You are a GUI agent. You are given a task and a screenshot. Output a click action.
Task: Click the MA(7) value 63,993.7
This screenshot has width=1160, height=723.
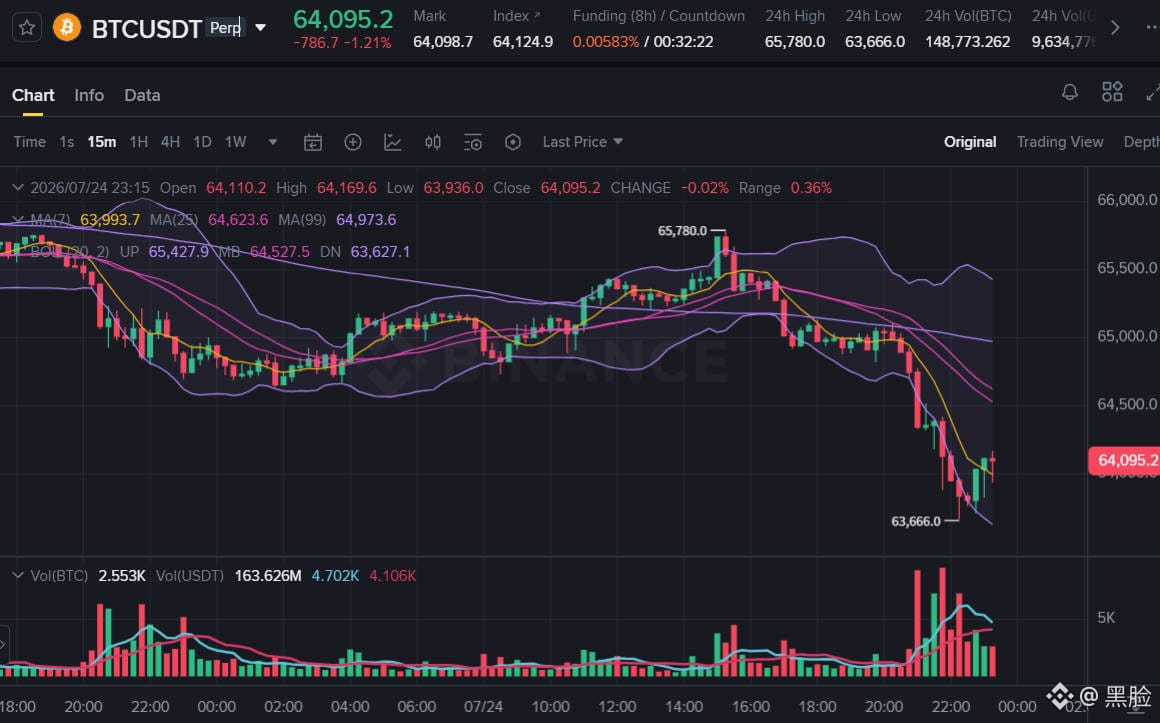(109, 220)
